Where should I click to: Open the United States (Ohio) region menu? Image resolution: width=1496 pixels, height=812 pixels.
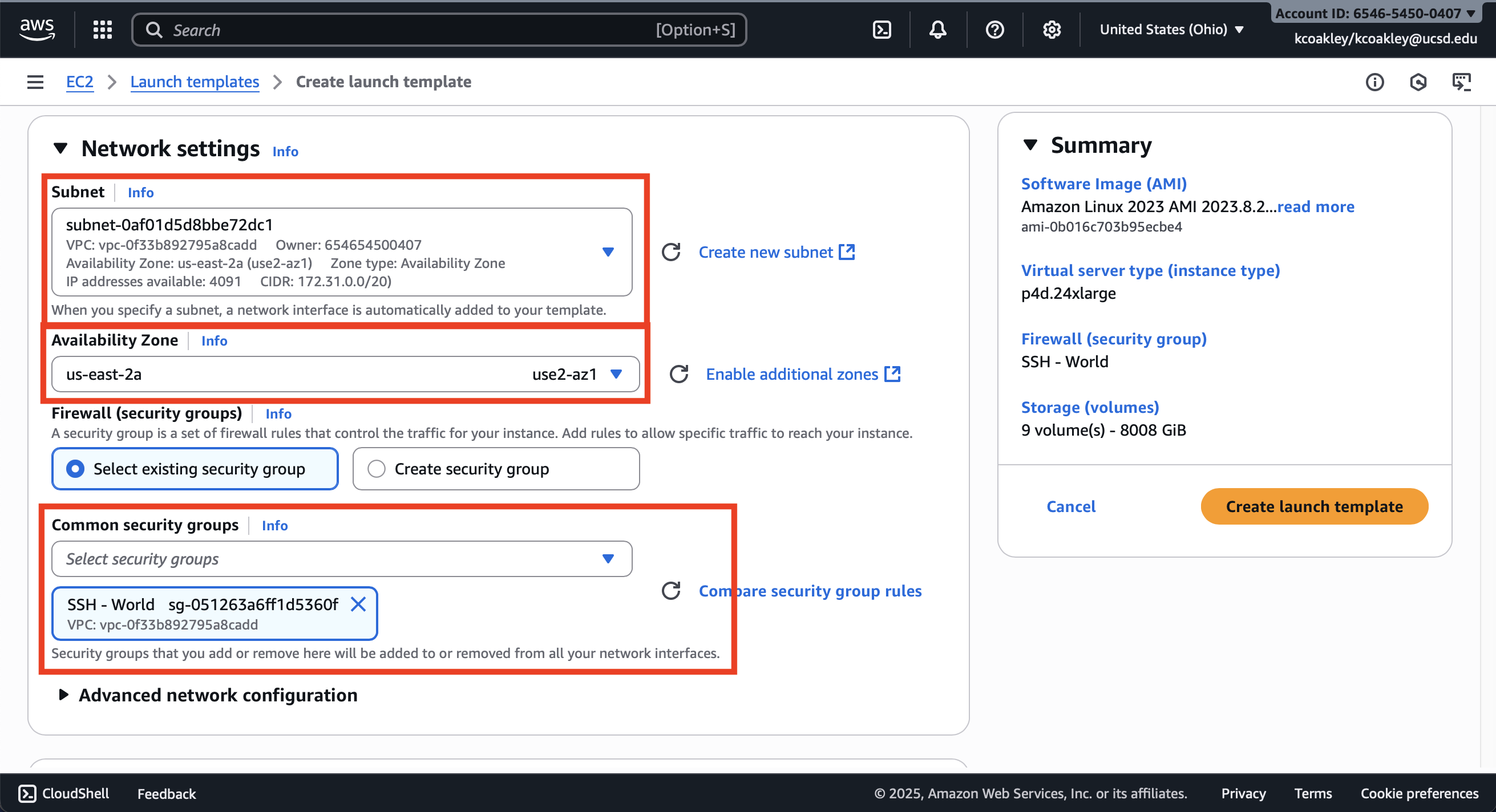tap(1171, 30)
